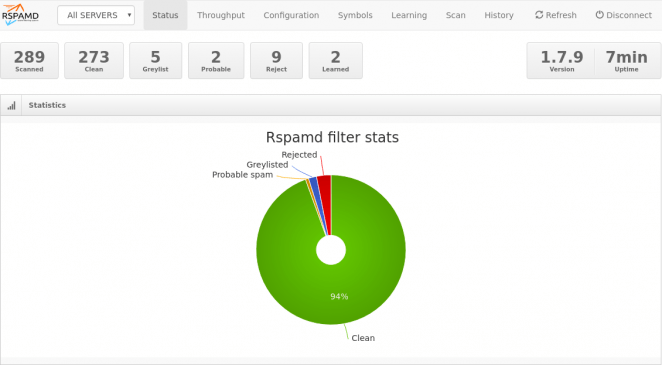View the History tab
Image resolution: width=662 pixels, height=365 pixels.
(x=499, y=15)
